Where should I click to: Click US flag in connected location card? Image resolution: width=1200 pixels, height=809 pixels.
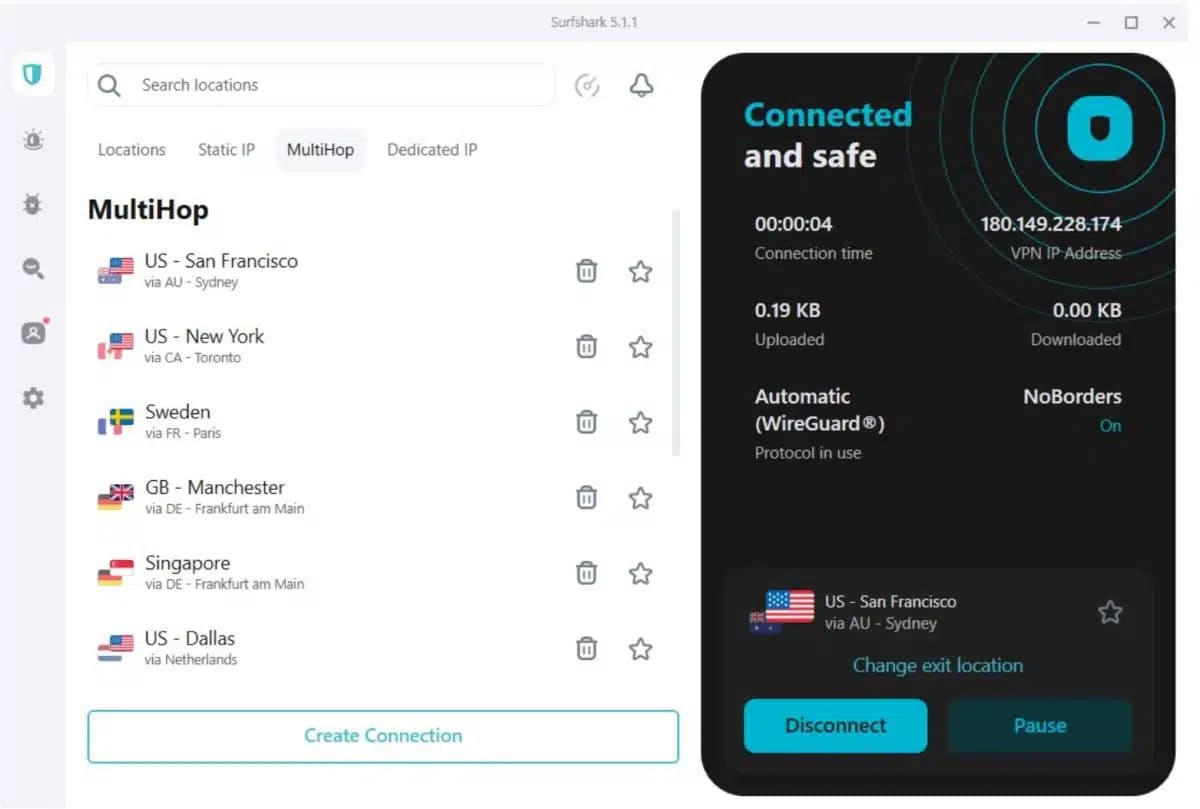[789, 607]
